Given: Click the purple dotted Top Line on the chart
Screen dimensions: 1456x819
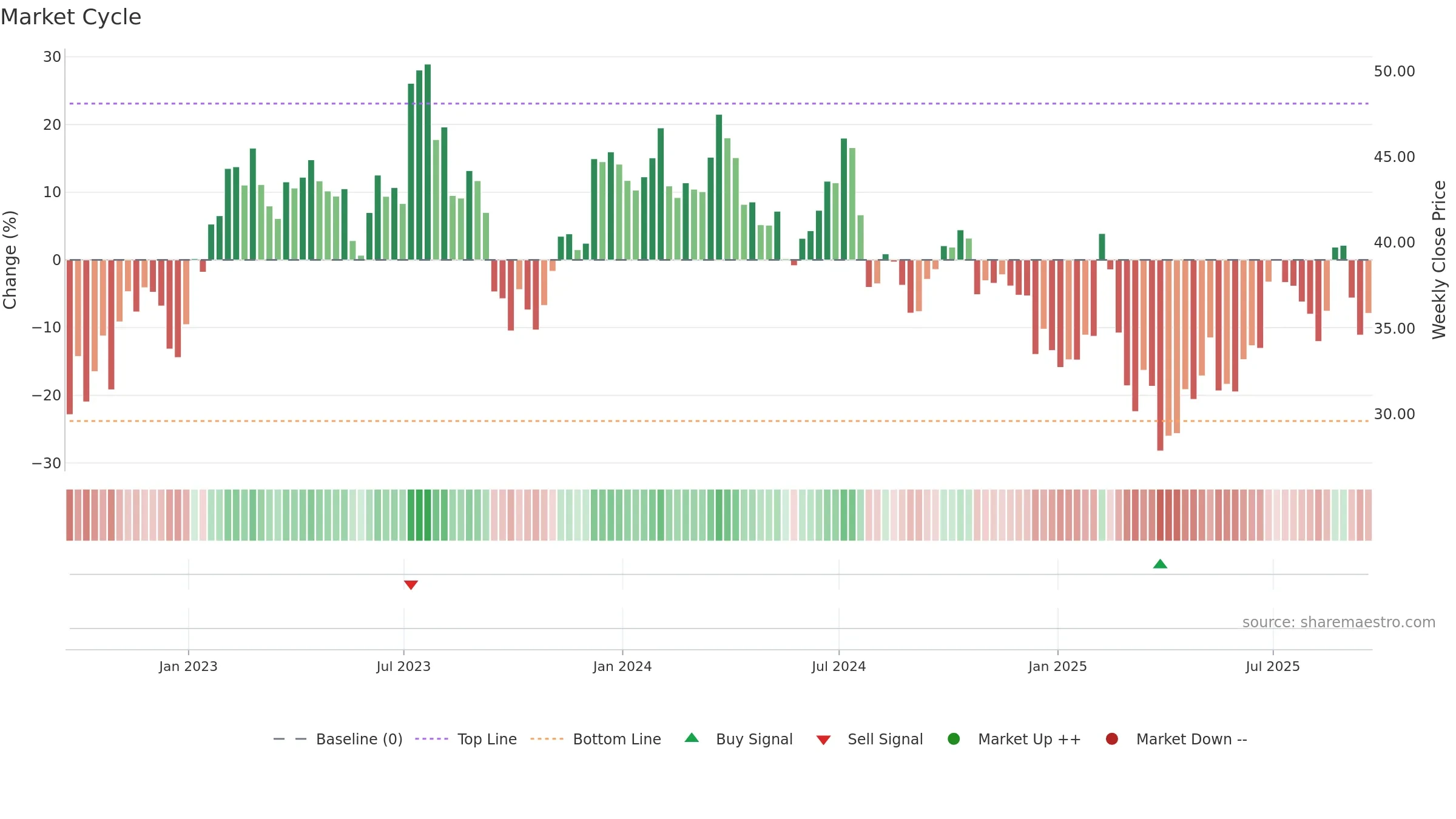Looking at the screenshot, I should [x=719, y=104].
